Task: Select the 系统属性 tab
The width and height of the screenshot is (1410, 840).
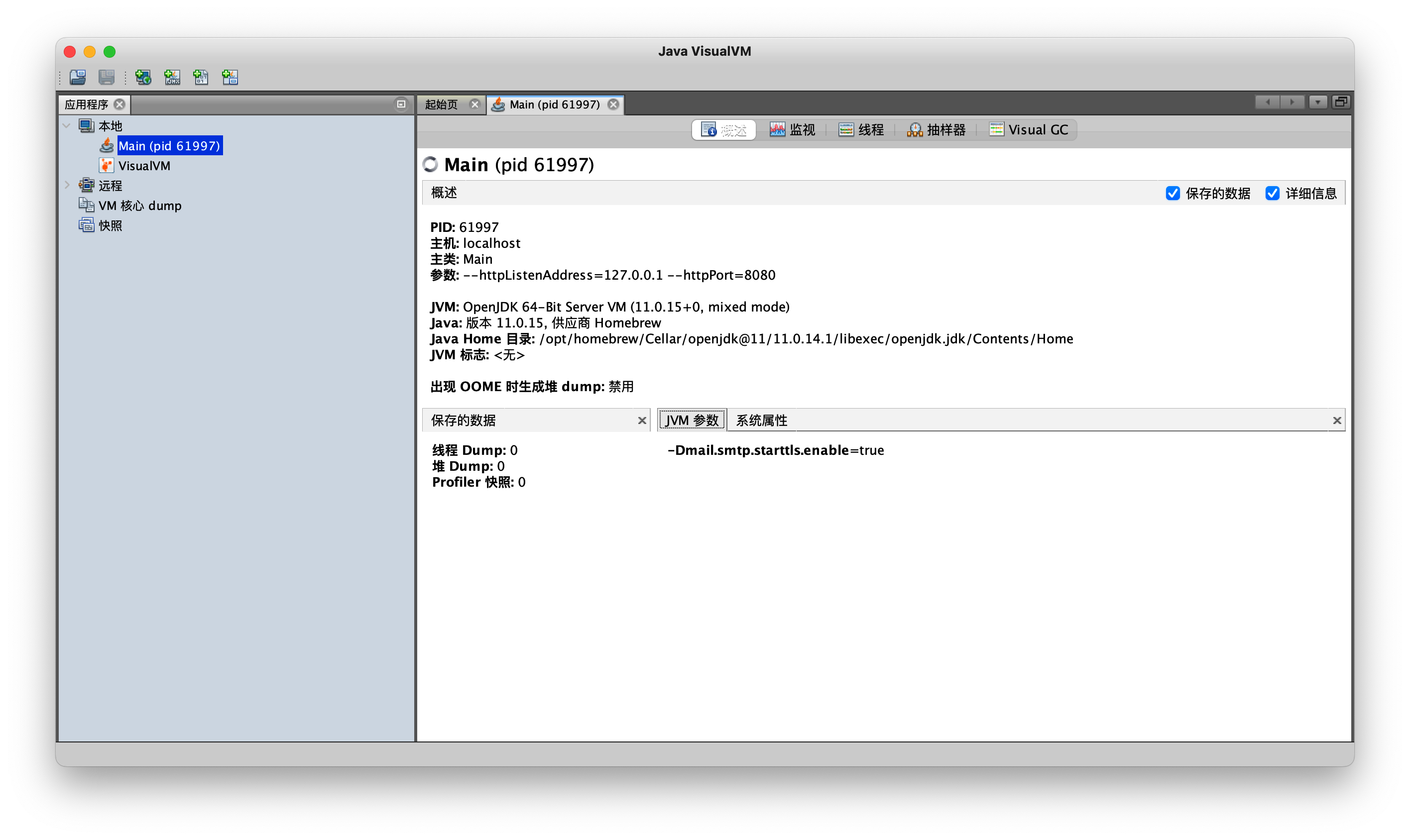Action: [x=761, y=420]
